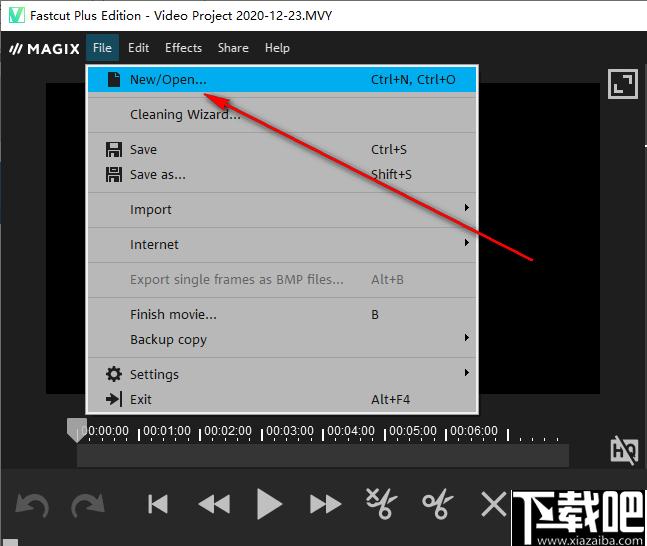Screen dimensions: 647x546
Task: Click the playhead marker on timeline
Action: [x=77, y=430]
